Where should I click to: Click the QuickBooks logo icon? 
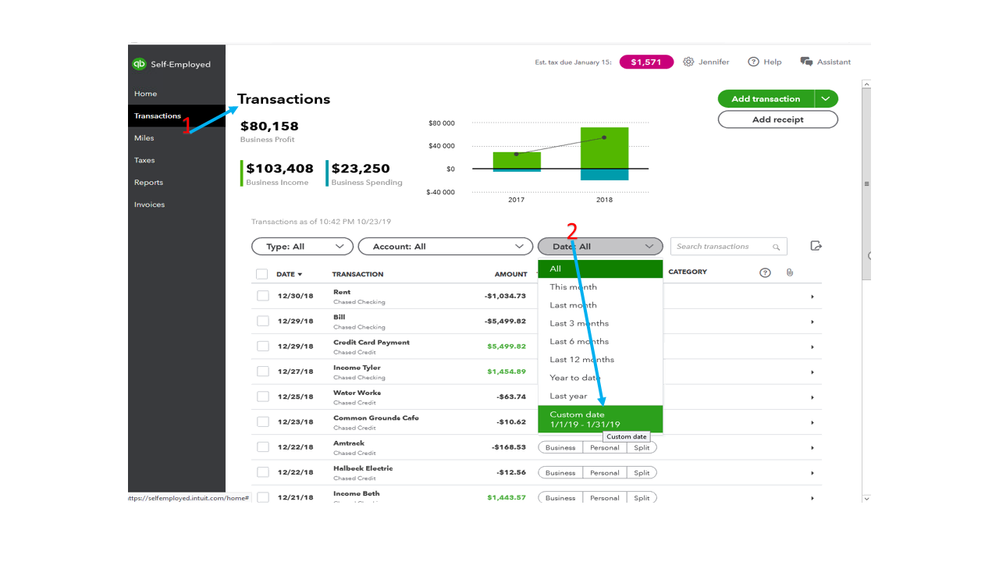[139, 64]
